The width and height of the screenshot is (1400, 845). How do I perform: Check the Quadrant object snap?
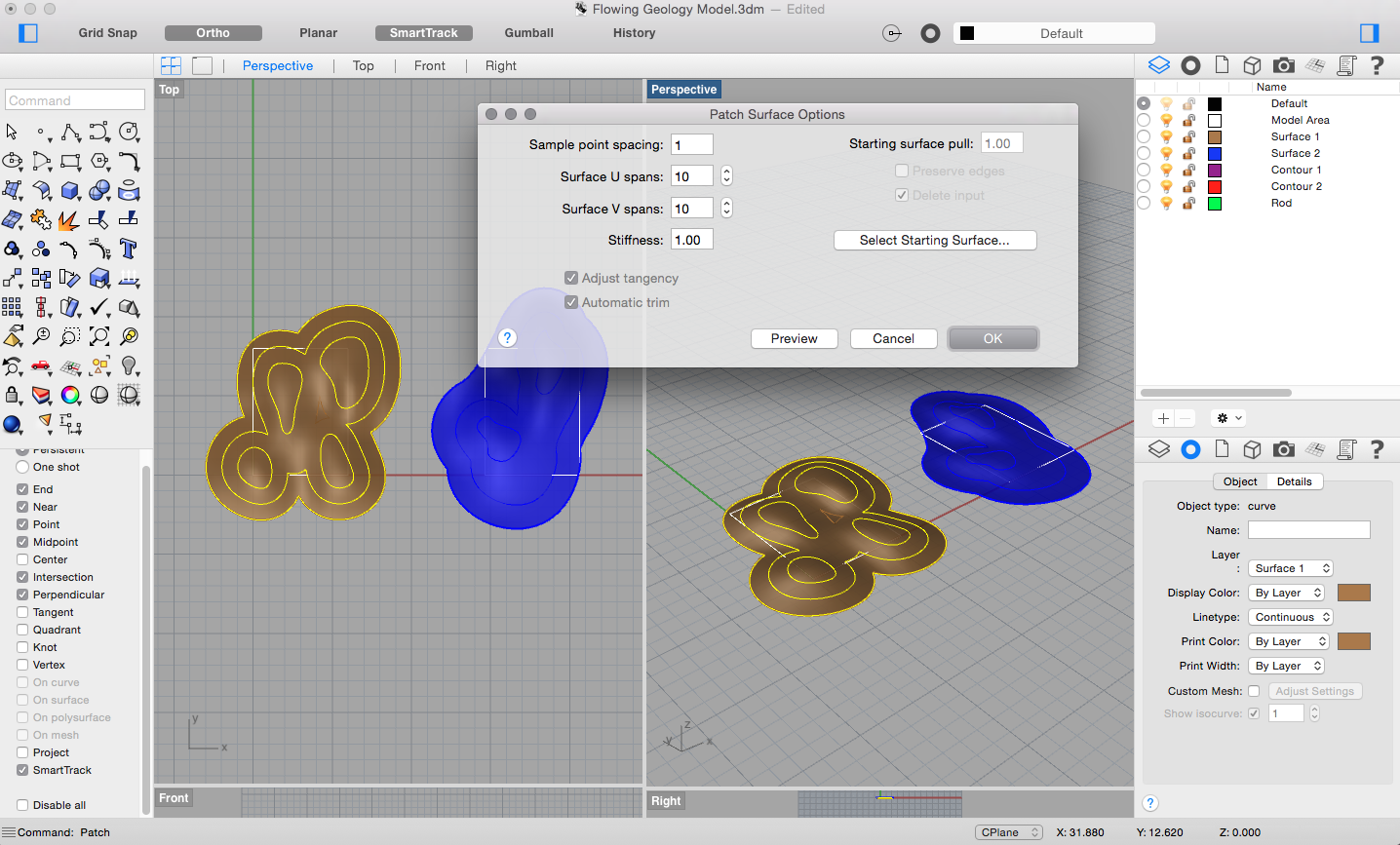point(22,630)
